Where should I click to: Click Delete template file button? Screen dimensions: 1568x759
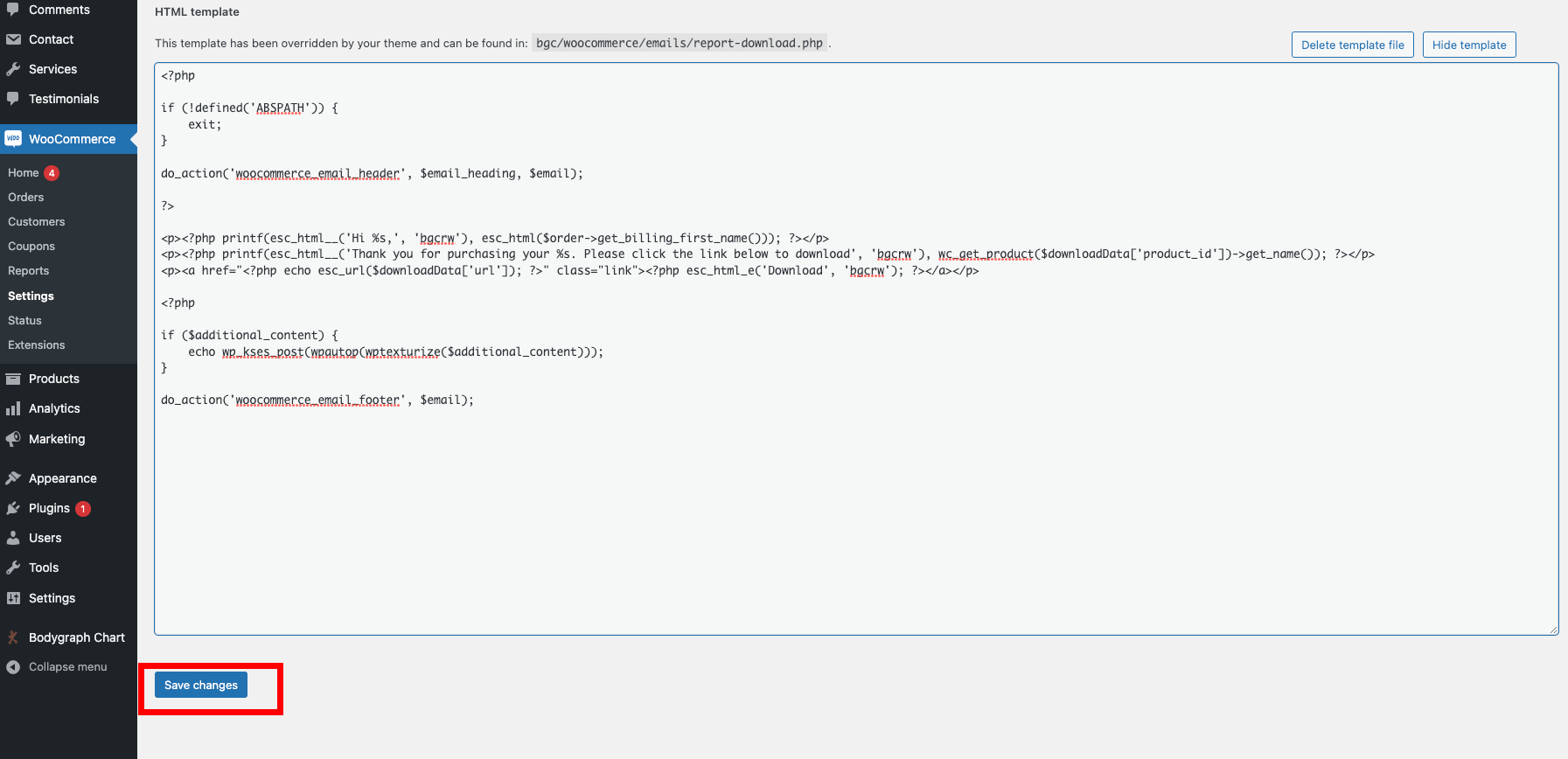tap(1353, 45)
